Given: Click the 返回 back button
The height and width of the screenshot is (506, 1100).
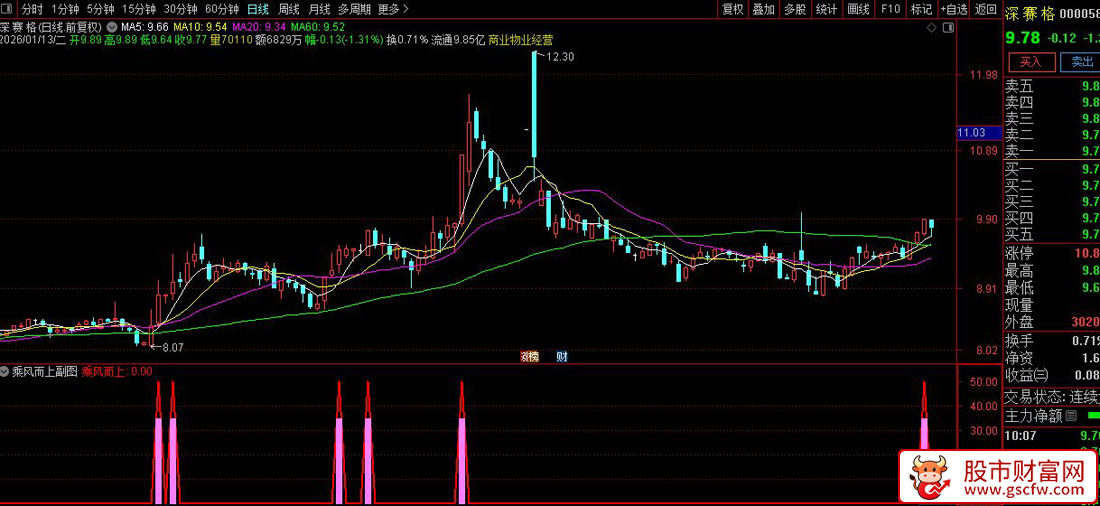Looking at the screenshot, I should tap(986, 9).
